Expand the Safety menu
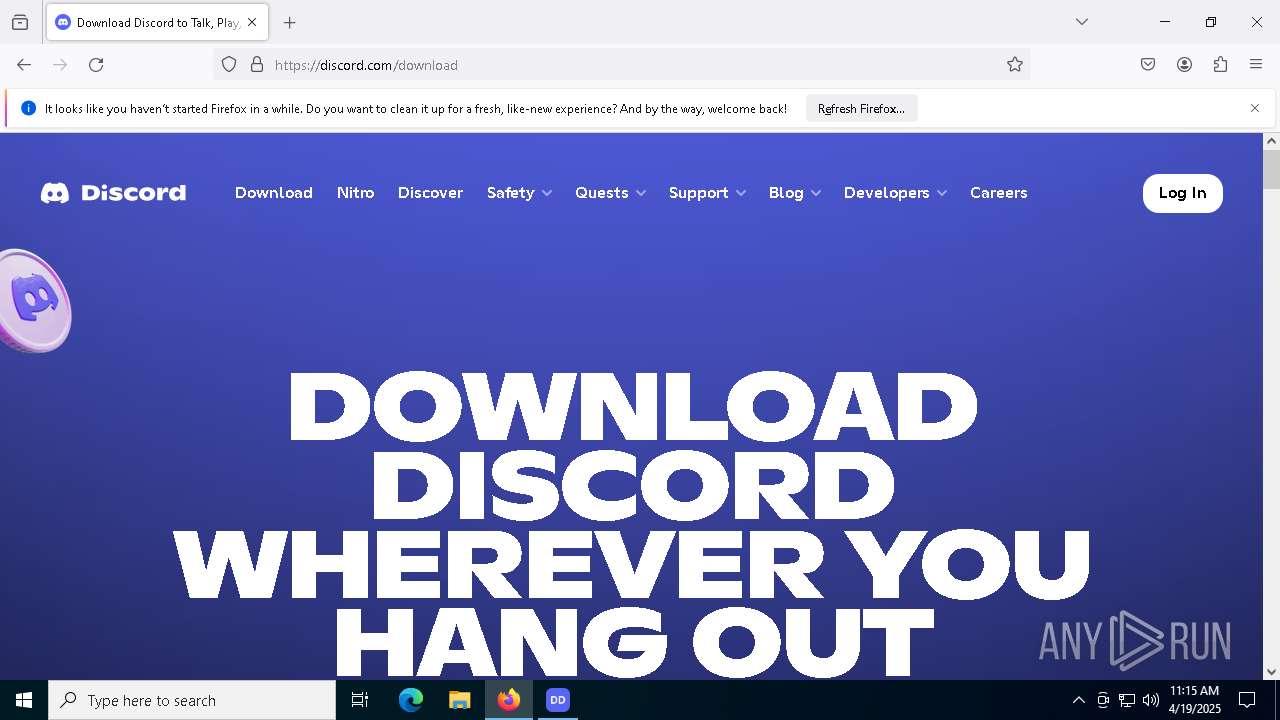The image size is (1280, 720). point(519,193)
